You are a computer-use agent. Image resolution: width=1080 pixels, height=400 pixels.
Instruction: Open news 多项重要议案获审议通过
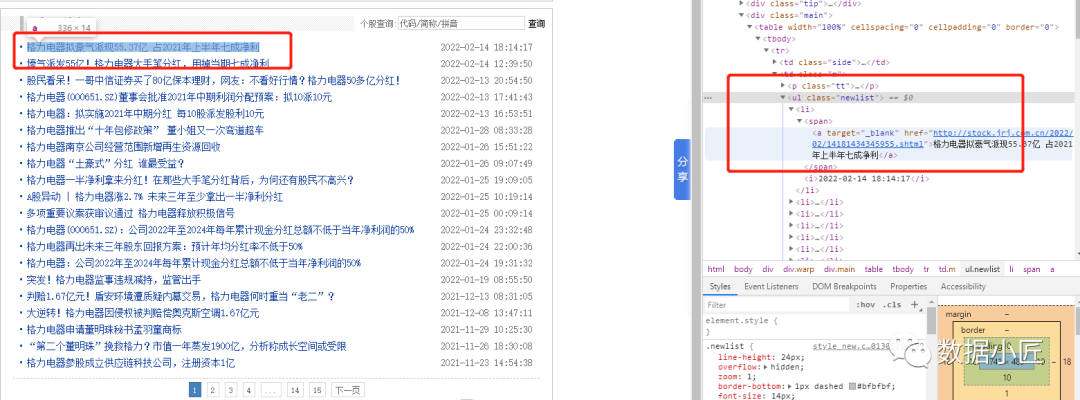(x=130, y=213)
